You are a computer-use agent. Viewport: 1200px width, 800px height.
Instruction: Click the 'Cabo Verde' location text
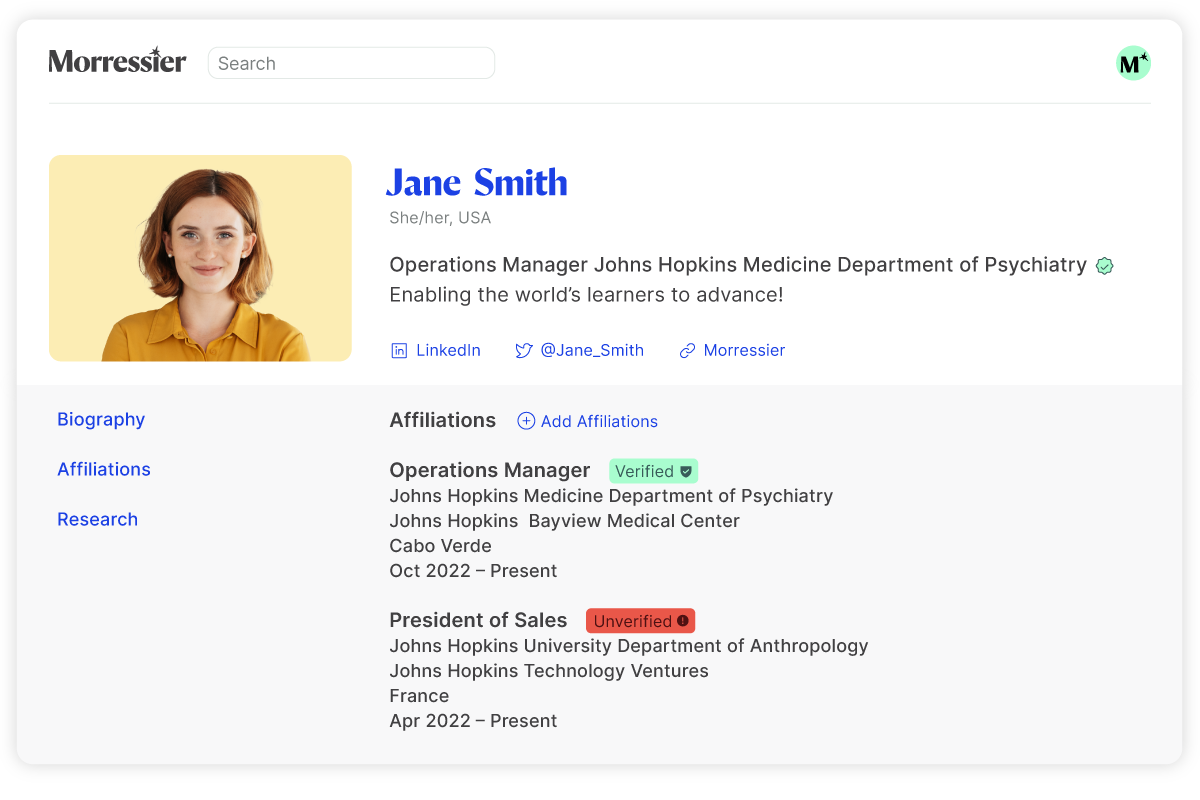[x=441, y=546]
